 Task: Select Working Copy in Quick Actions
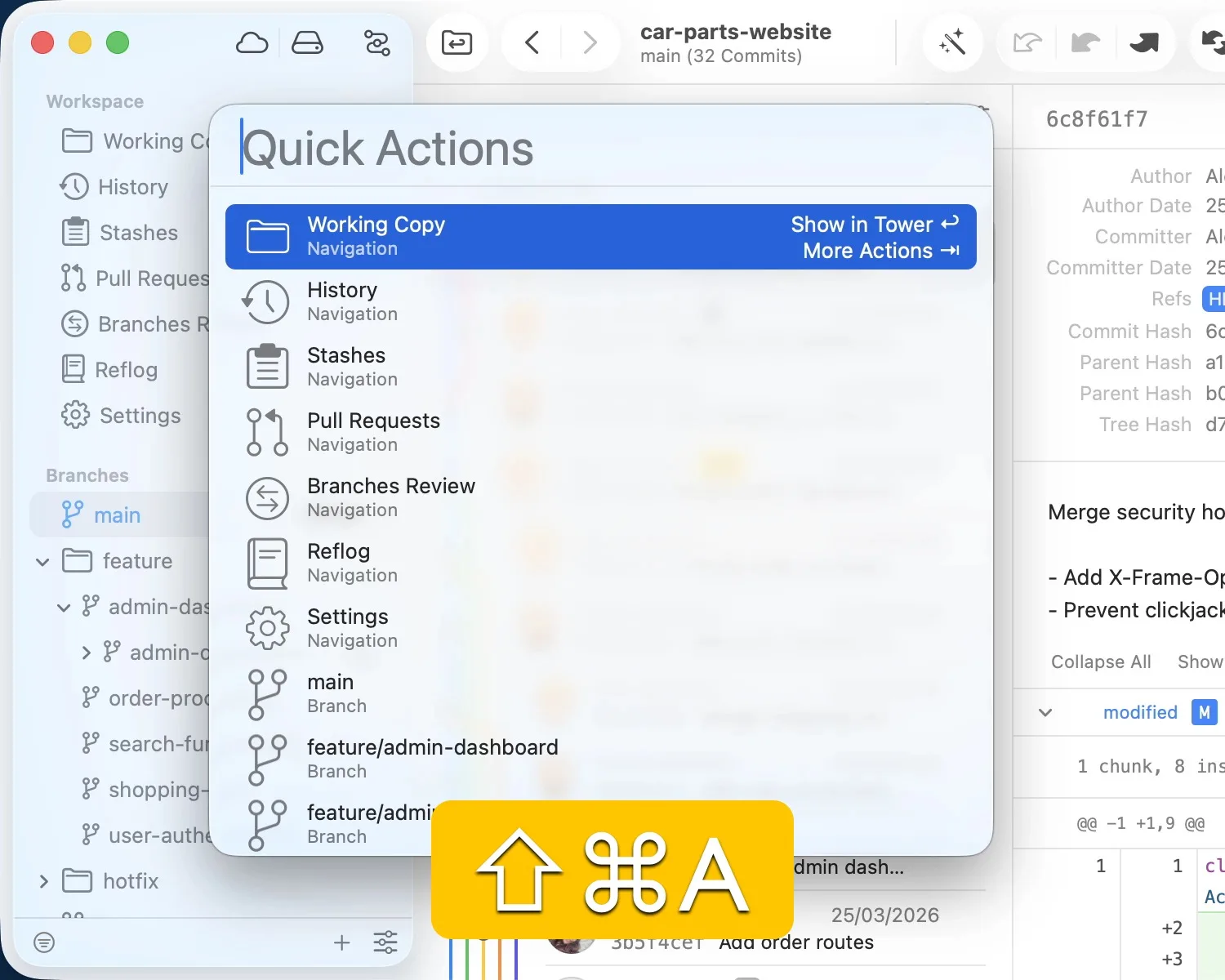click(601, 237)
